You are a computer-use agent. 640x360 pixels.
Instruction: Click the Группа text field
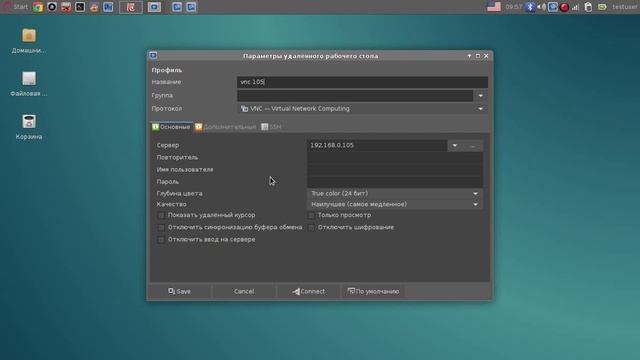[x=355, y=96]
